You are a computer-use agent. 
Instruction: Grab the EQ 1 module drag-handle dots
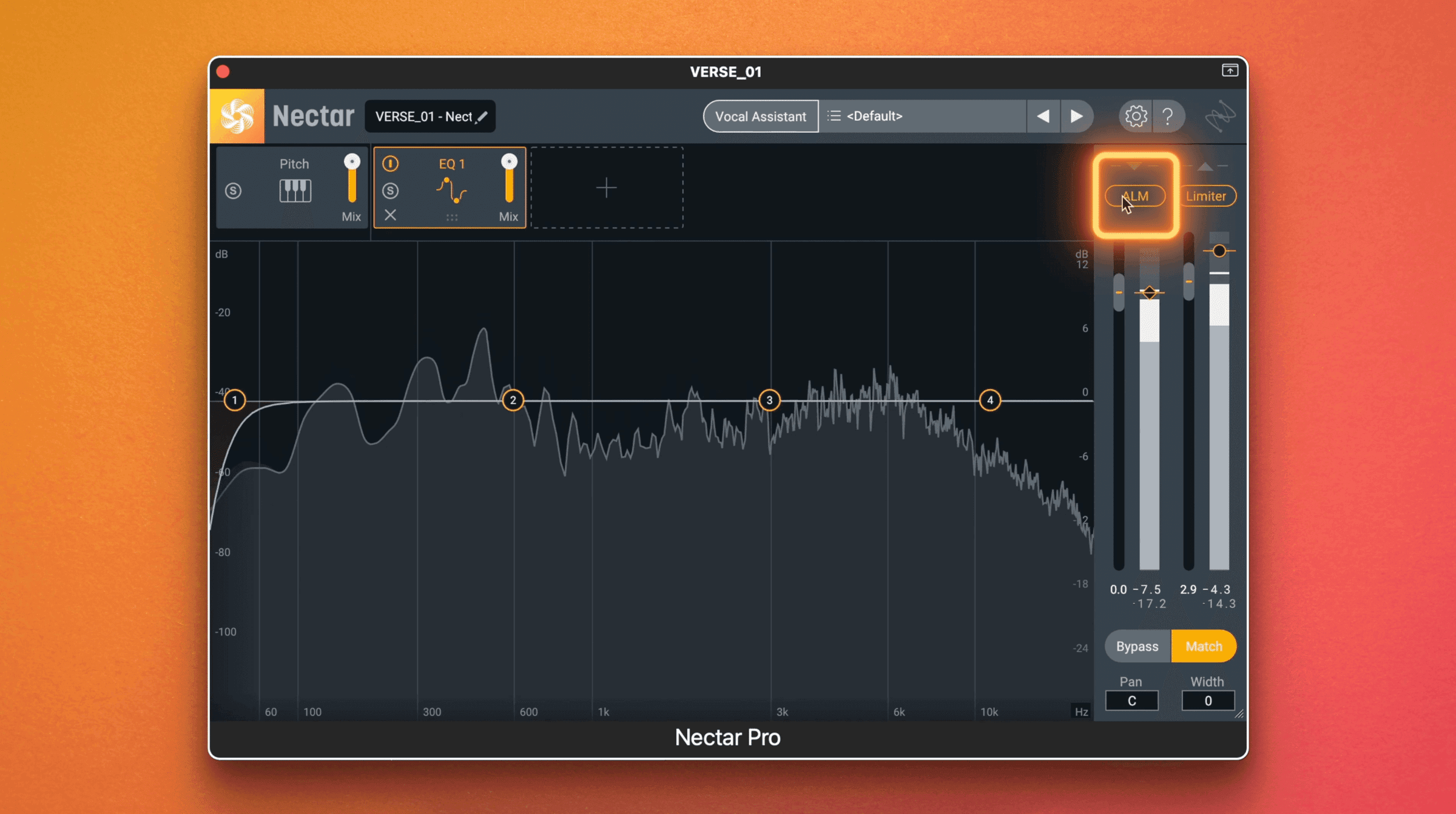click(x=452, y=217)
